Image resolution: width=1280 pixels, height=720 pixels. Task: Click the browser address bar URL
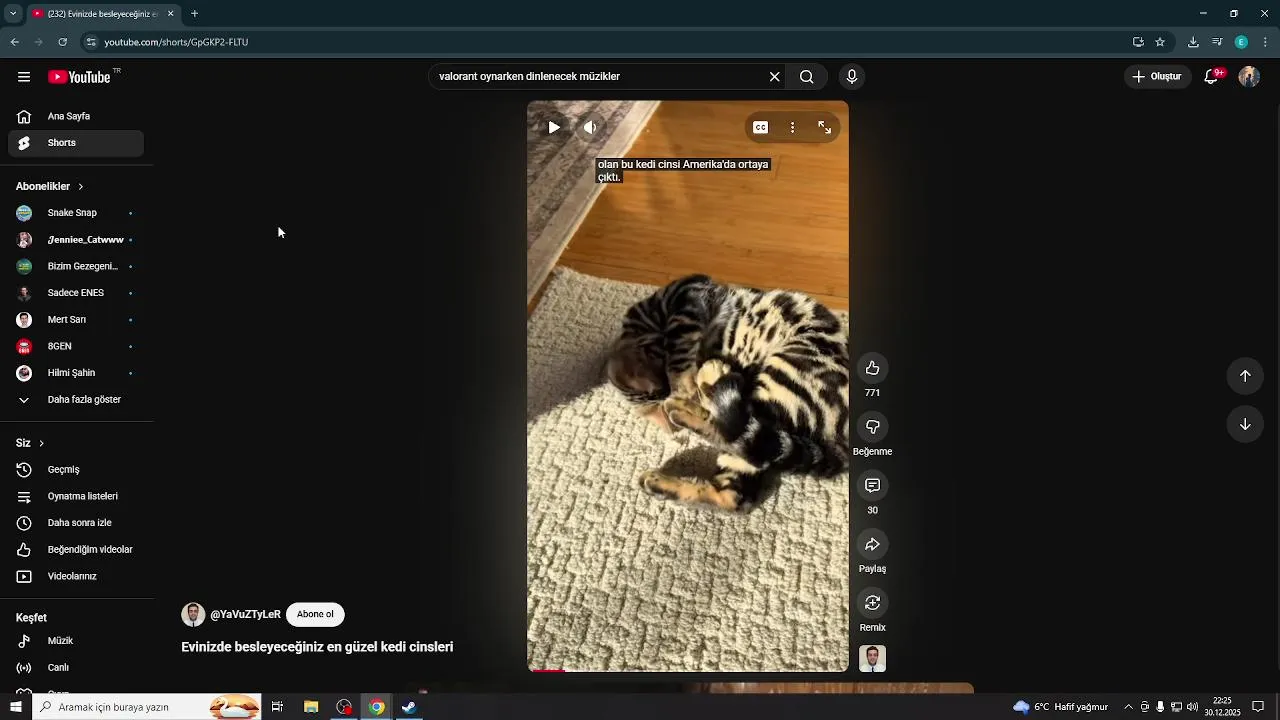click(x=176, y=42)
